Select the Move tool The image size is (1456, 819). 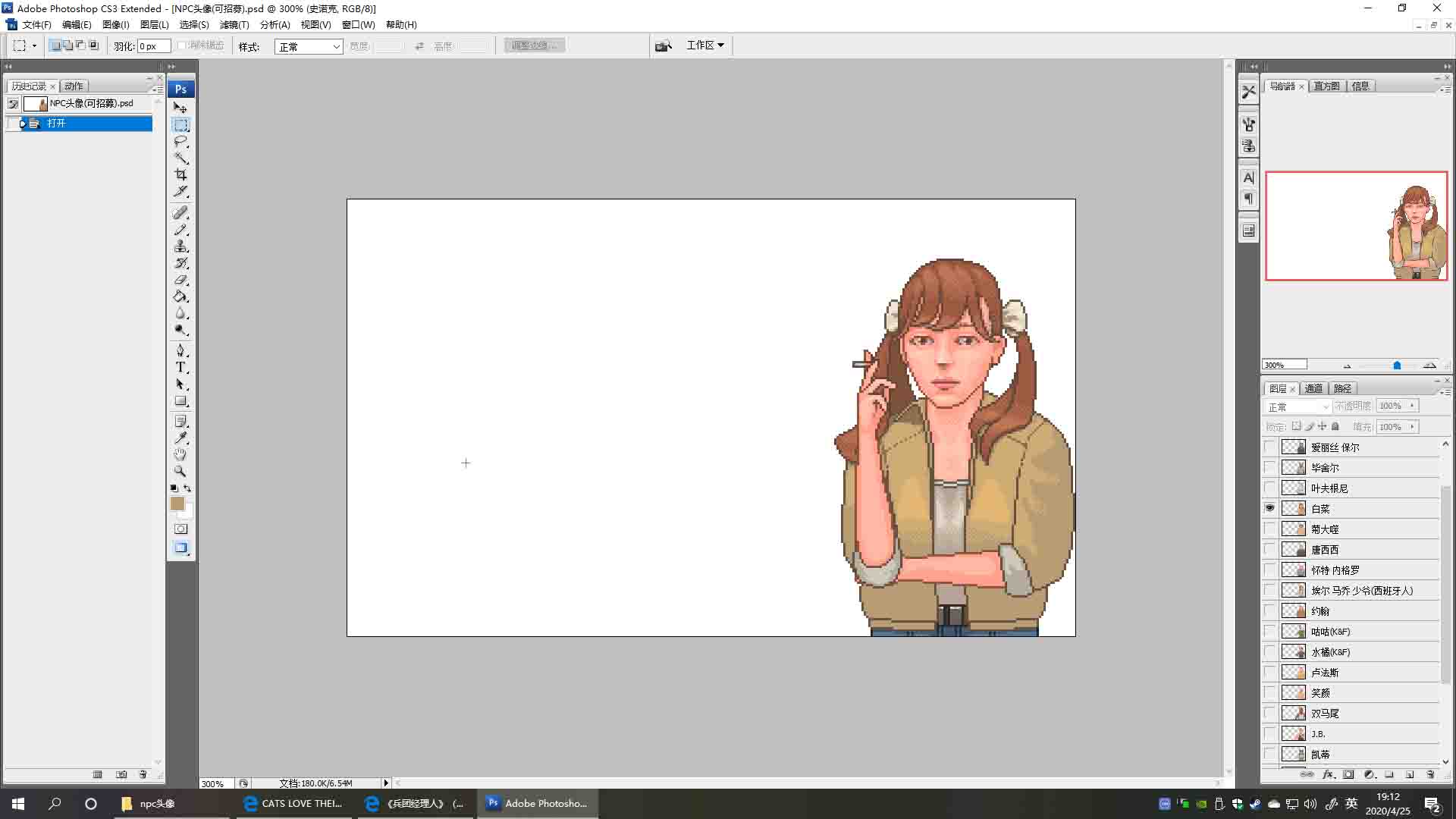[180, 108]
